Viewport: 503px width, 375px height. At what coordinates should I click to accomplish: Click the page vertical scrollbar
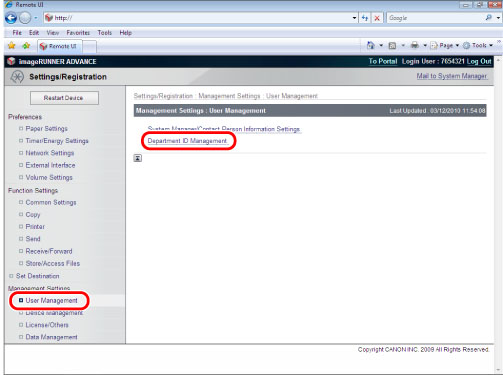pos(498,215)
